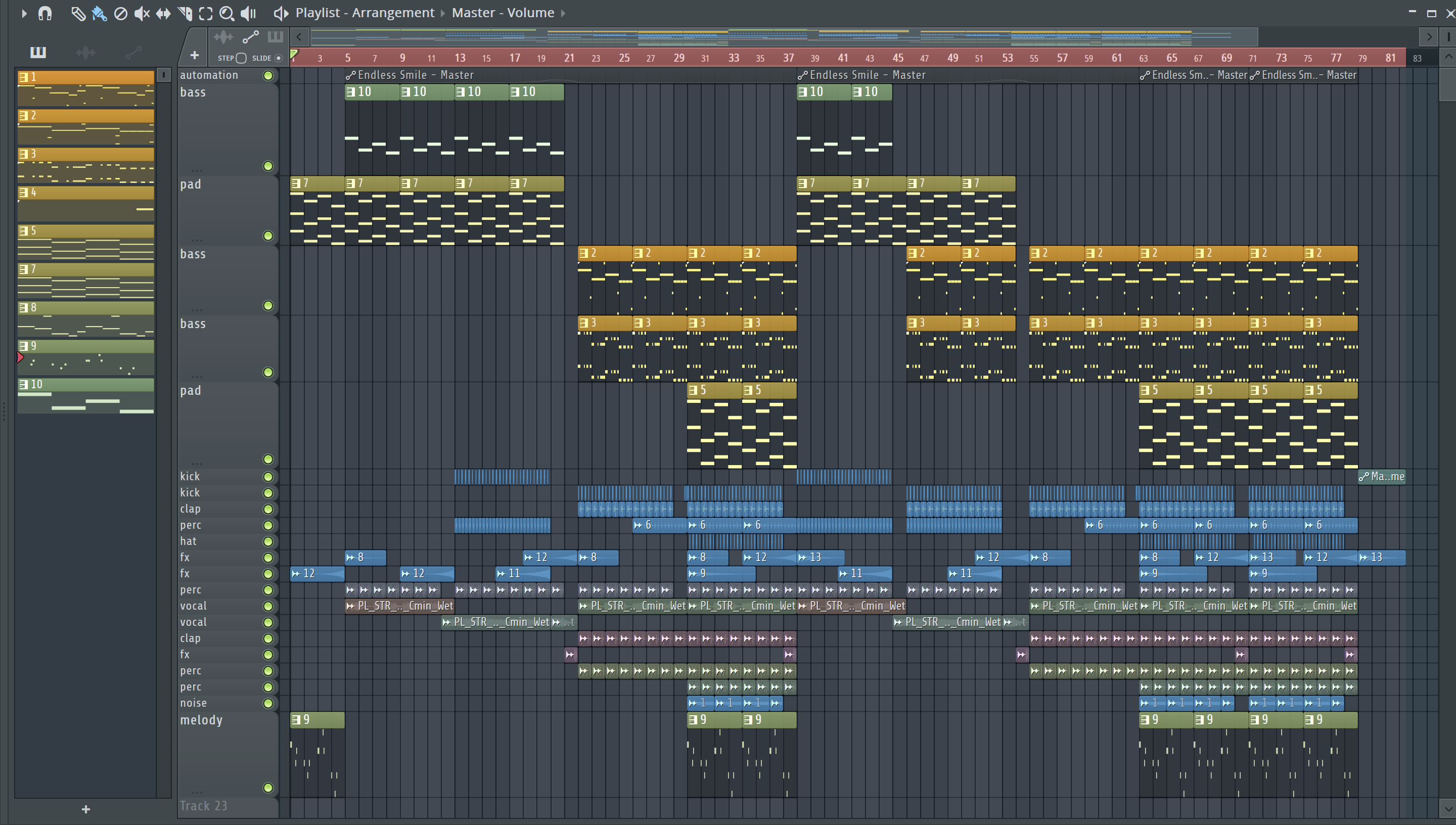Select the Select (marquee) tool
The width and height of the screenshot is (1456, 825).
pyautogui.click(x=206, y=13)
